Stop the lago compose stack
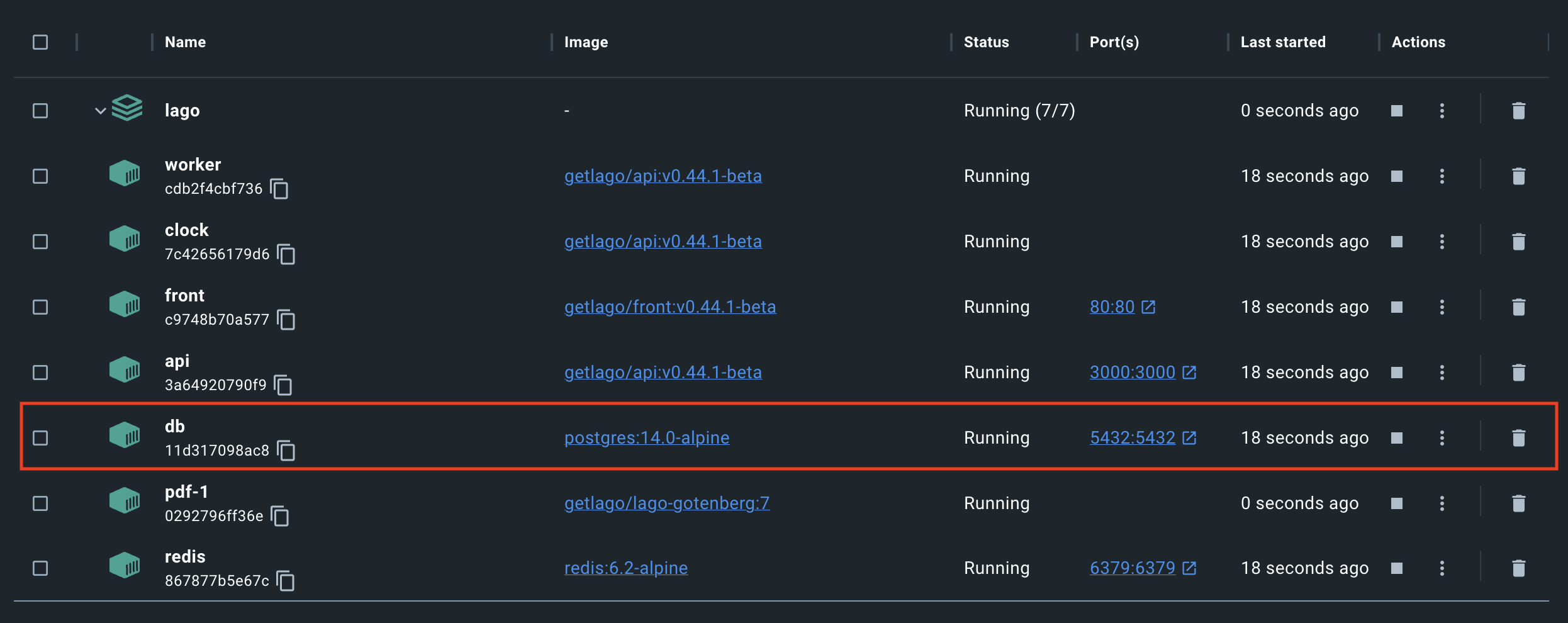This screenshot has height=623, width=1568. coord(1397,111)
